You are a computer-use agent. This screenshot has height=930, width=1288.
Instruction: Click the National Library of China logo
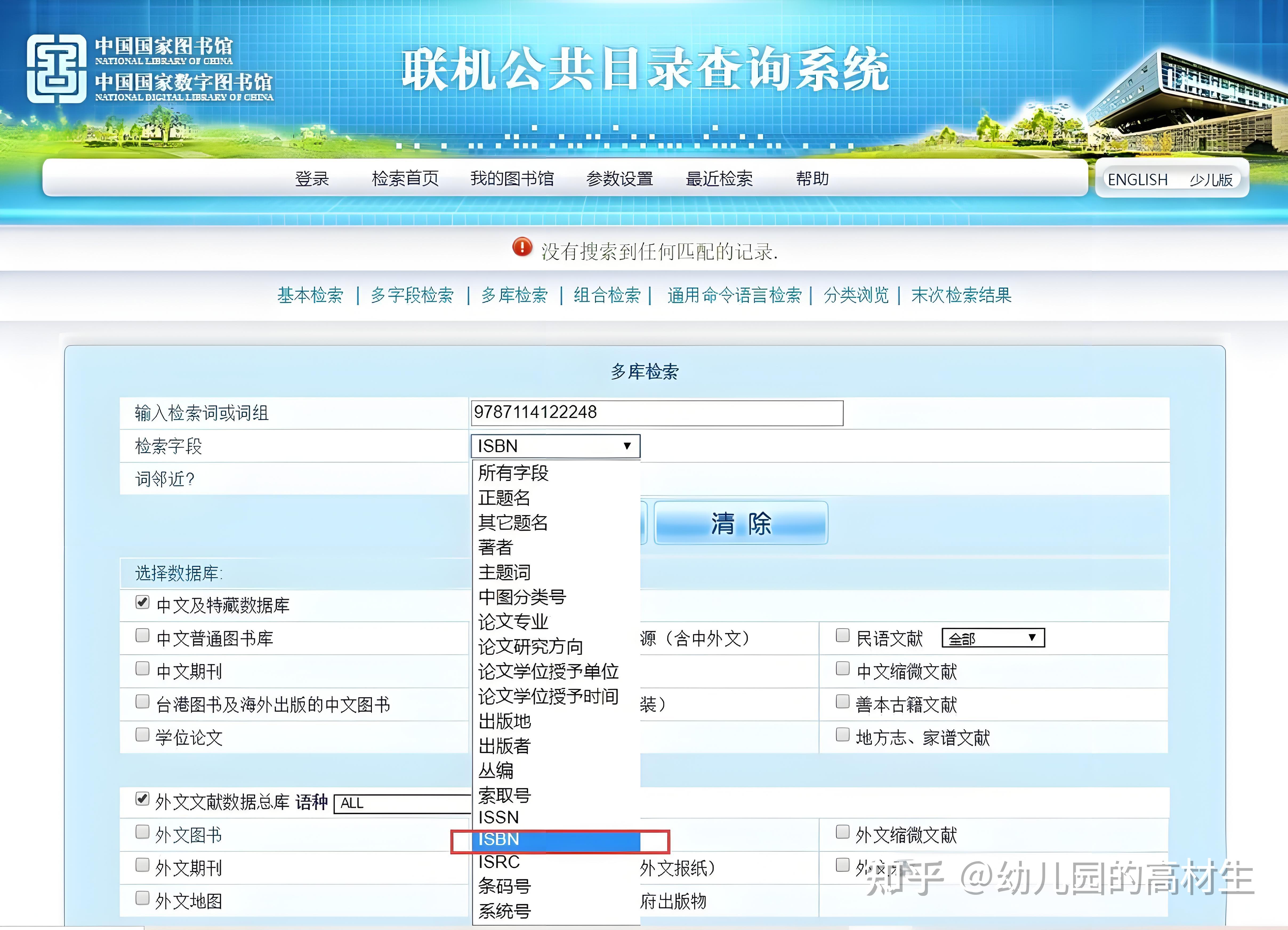pos(57,68)
